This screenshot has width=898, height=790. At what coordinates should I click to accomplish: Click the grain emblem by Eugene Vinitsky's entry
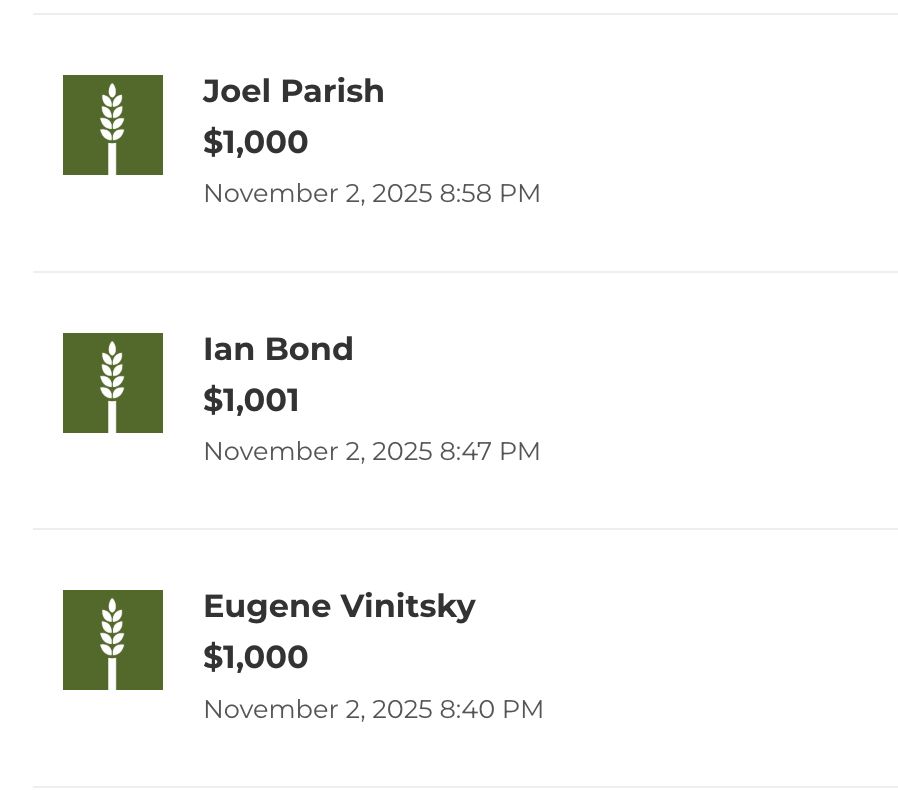click(113, 639)
